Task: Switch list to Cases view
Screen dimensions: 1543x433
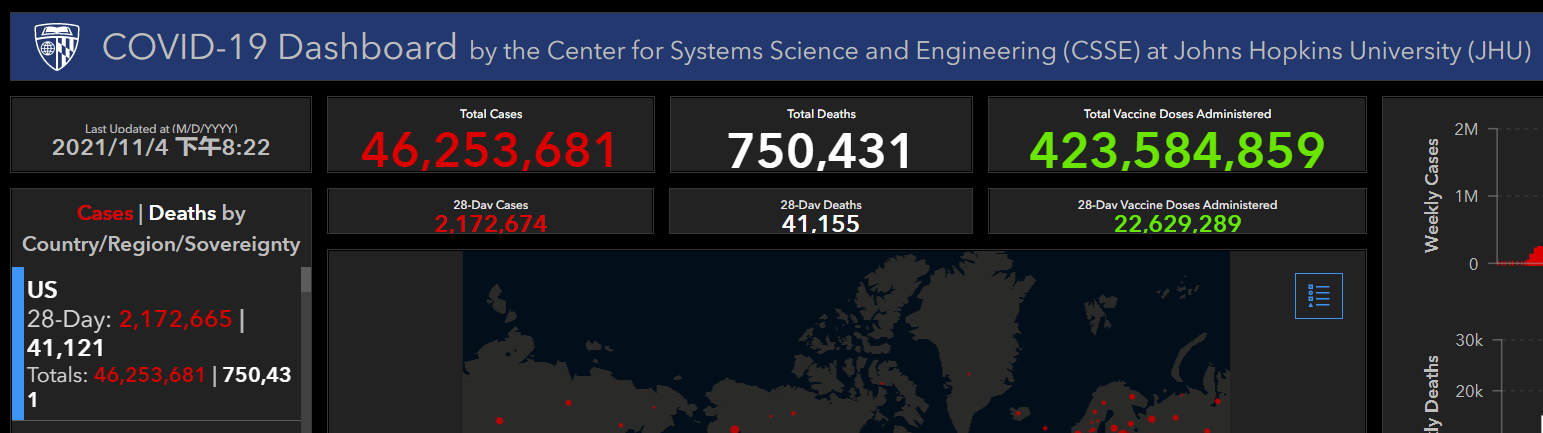Action: point(105,213)
